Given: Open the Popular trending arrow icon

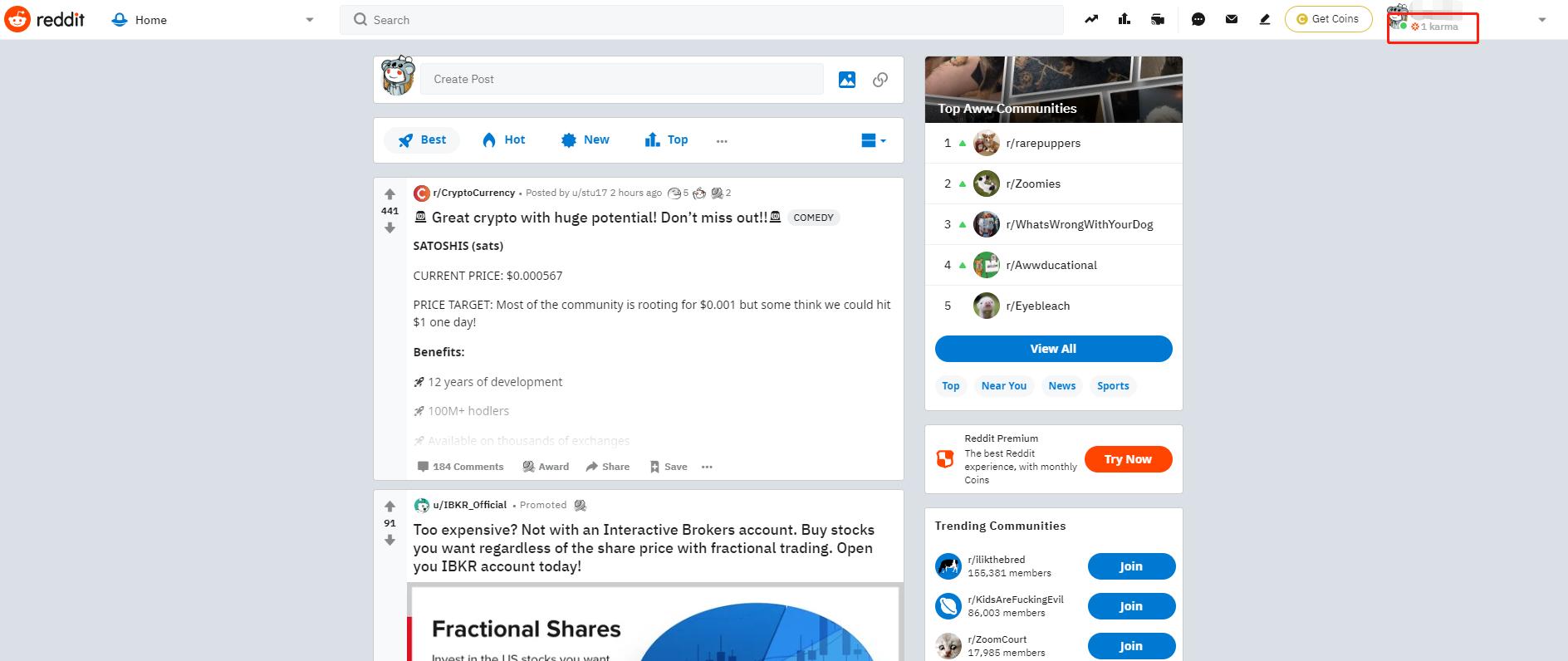Looking at the screenshot, I should coord(1091,19).
